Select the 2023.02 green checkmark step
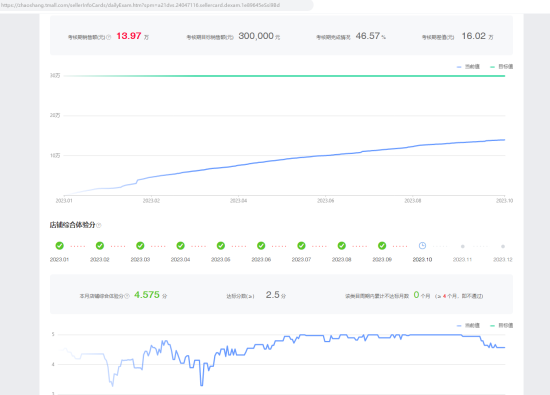This screenshot has width=550, height=395. 100,246
